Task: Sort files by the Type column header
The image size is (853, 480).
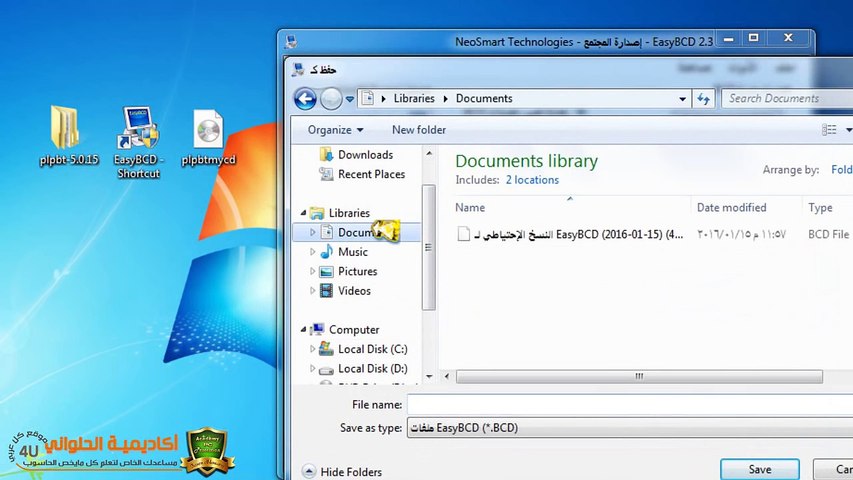Action: click(820, 208)
